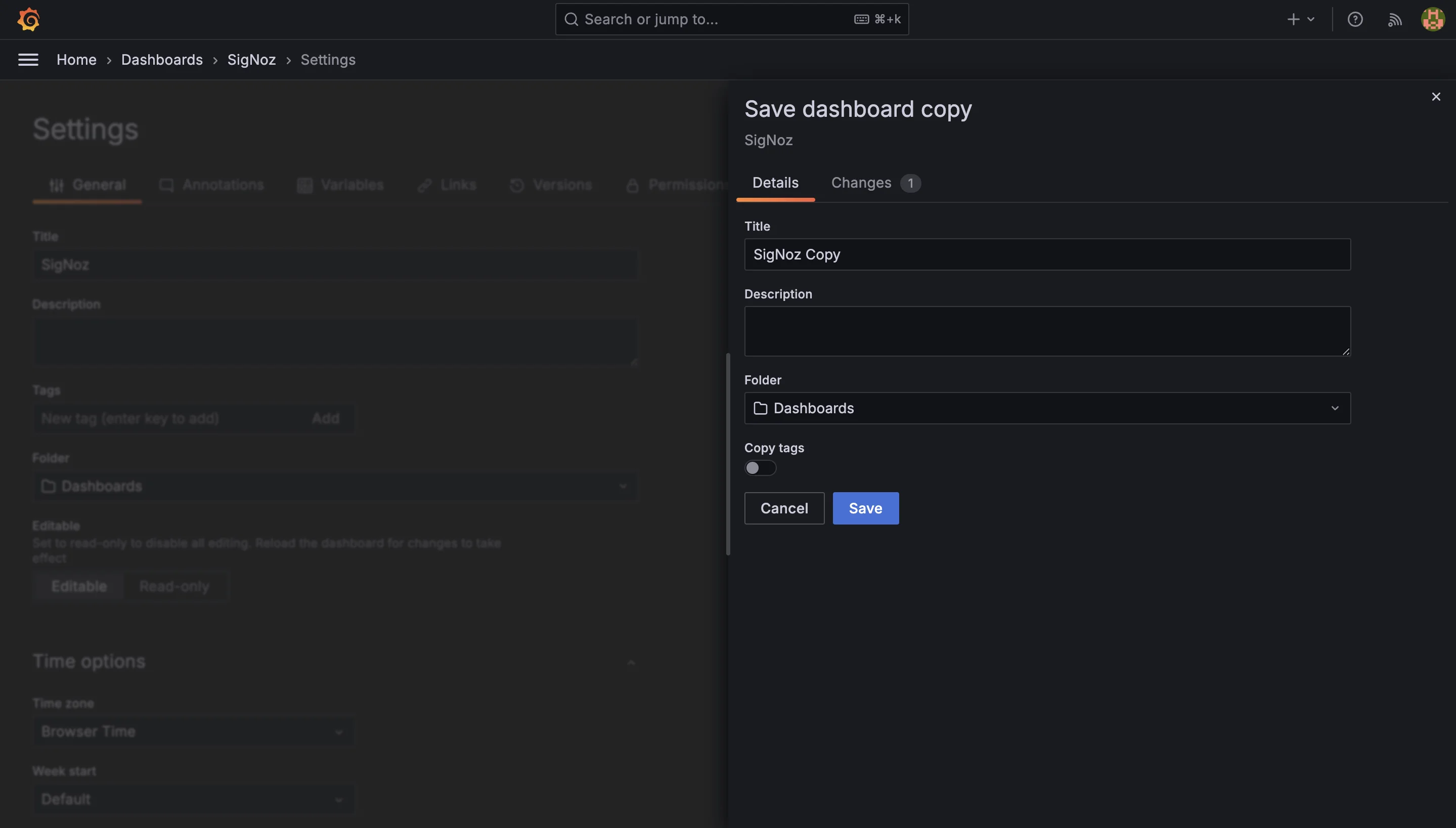
Task: Click the drawer Description text area
Action: [1047, 331]
